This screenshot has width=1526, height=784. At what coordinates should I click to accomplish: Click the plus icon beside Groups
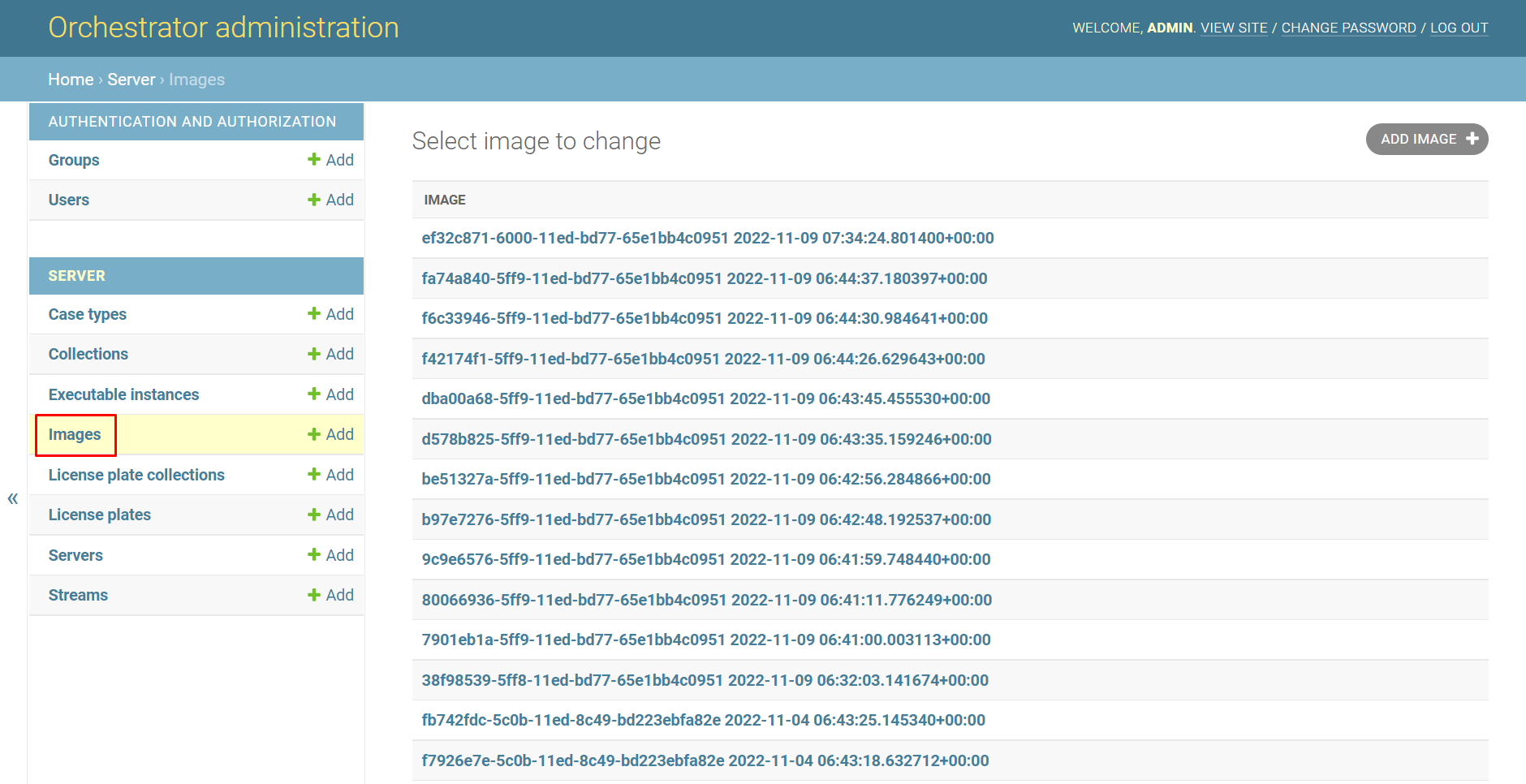point(314,160)
